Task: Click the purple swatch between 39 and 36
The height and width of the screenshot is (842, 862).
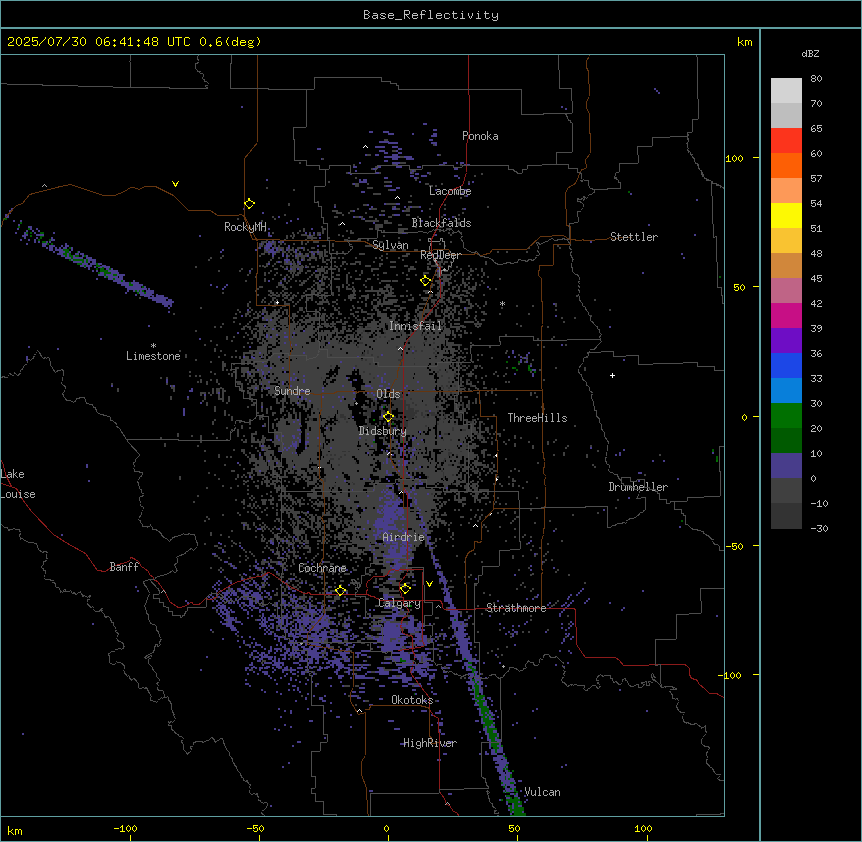Action: 786,341
